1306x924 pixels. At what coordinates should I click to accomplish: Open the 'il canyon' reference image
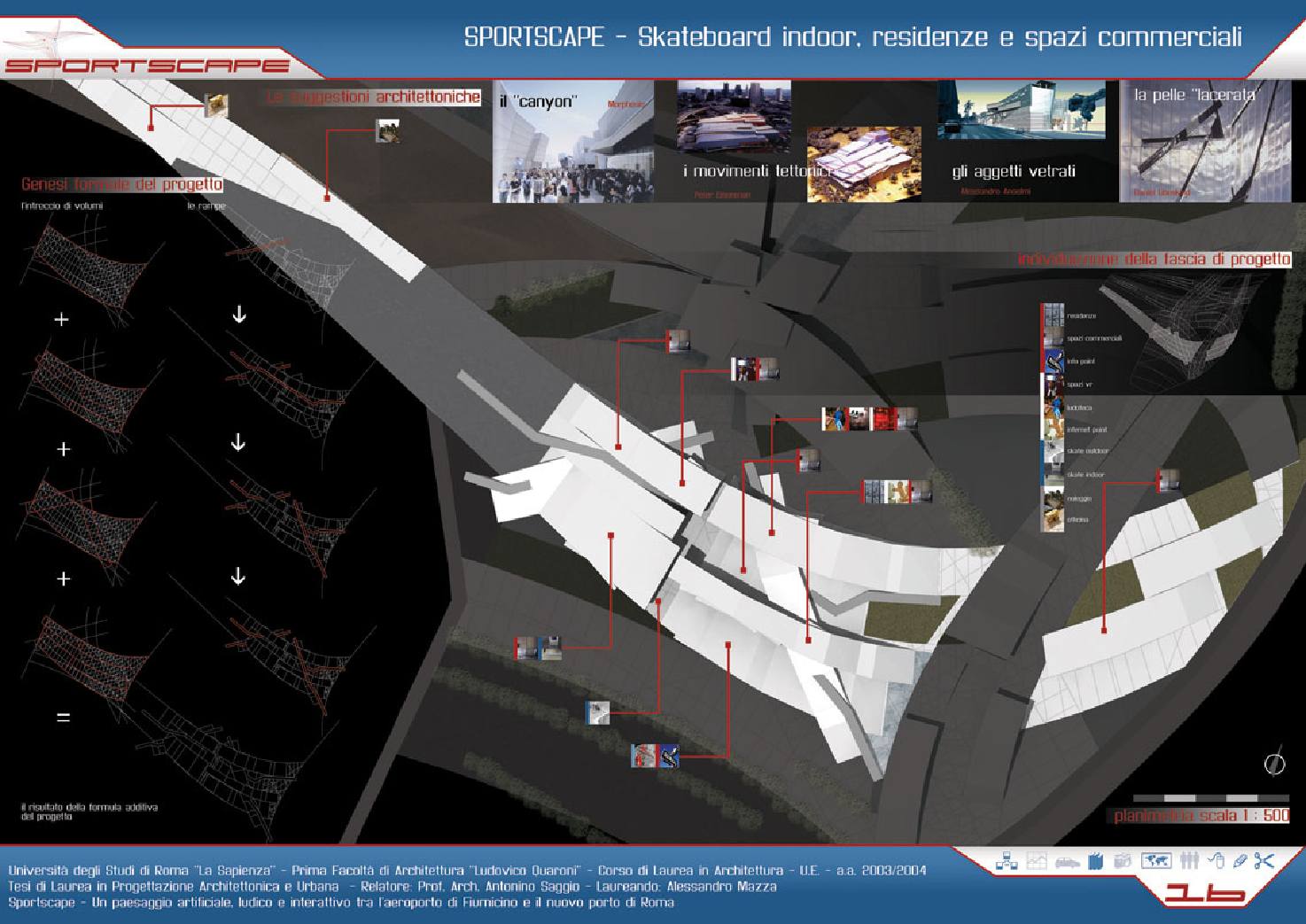pos(572,142)
